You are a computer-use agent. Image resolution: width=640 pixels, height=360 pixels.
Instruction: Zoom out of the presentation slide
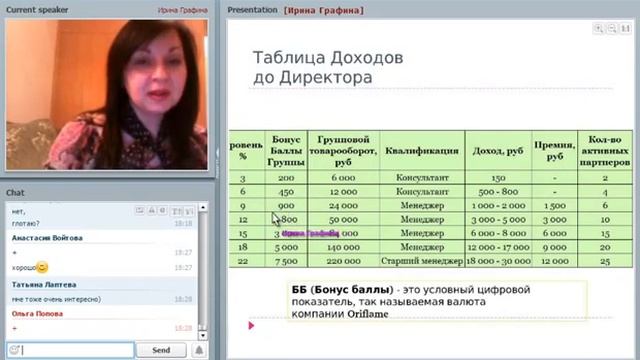612,29
